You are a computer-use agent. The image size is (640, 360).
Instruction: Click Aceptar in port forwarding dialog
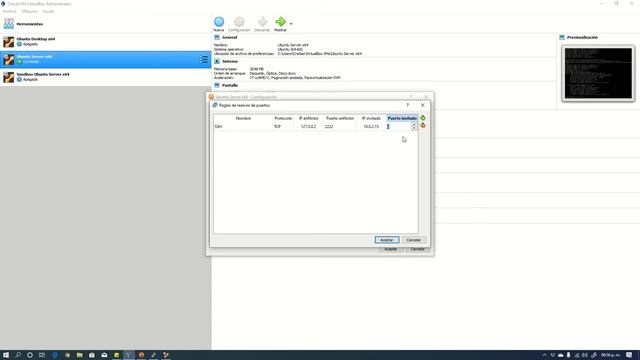387,240
